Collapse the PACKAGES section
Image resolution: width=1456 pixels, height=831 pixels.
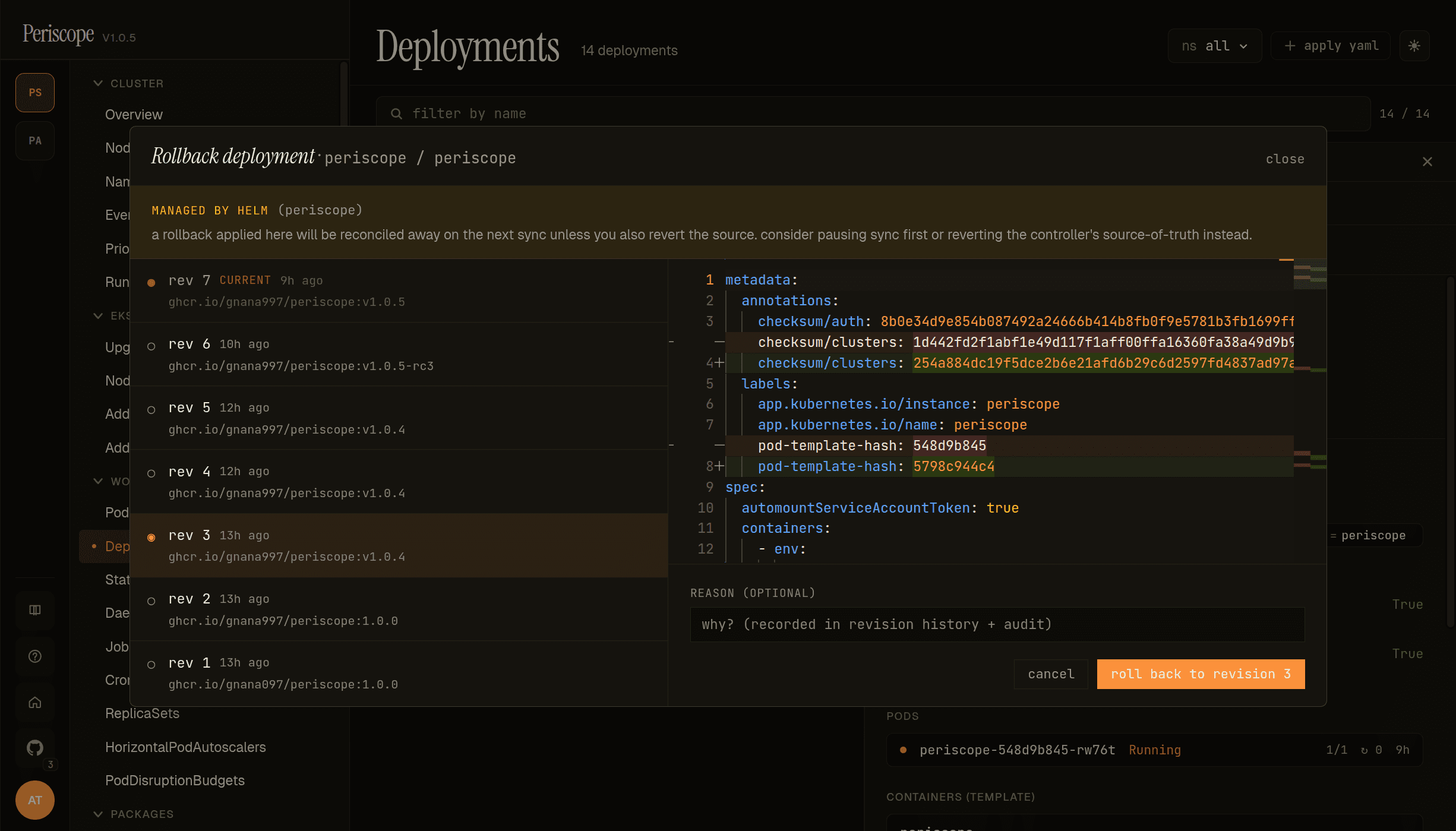(x=134, y=814)
